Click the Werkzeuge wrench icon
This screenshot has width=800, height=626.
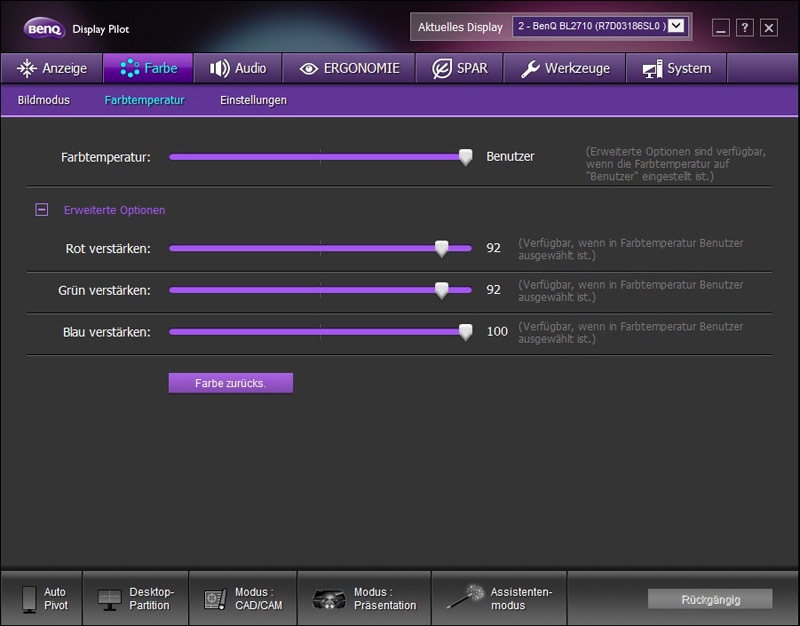point(530,68)
